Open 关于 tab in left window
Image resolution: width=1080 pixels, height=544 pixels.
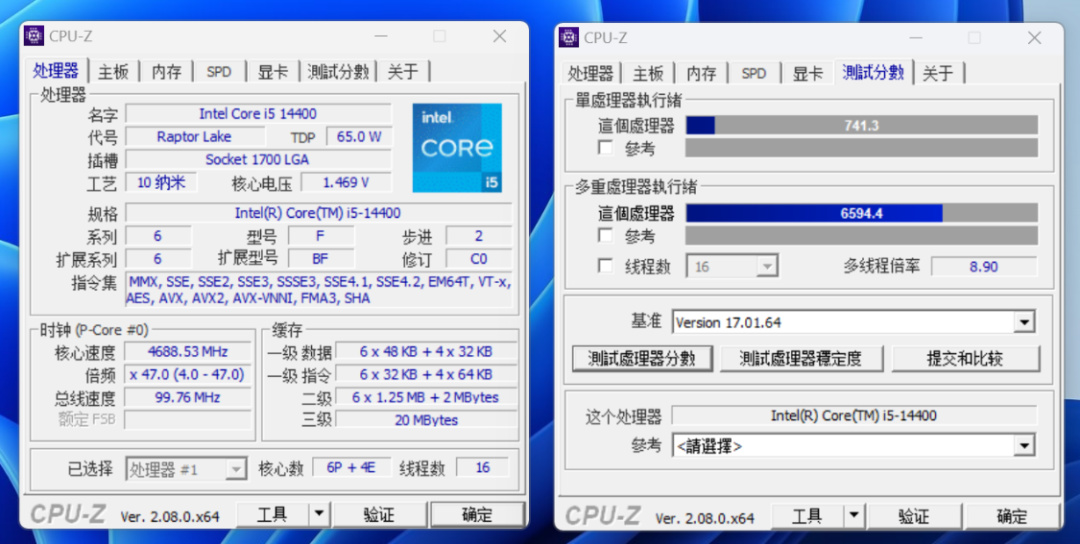[x=403, y=72]
